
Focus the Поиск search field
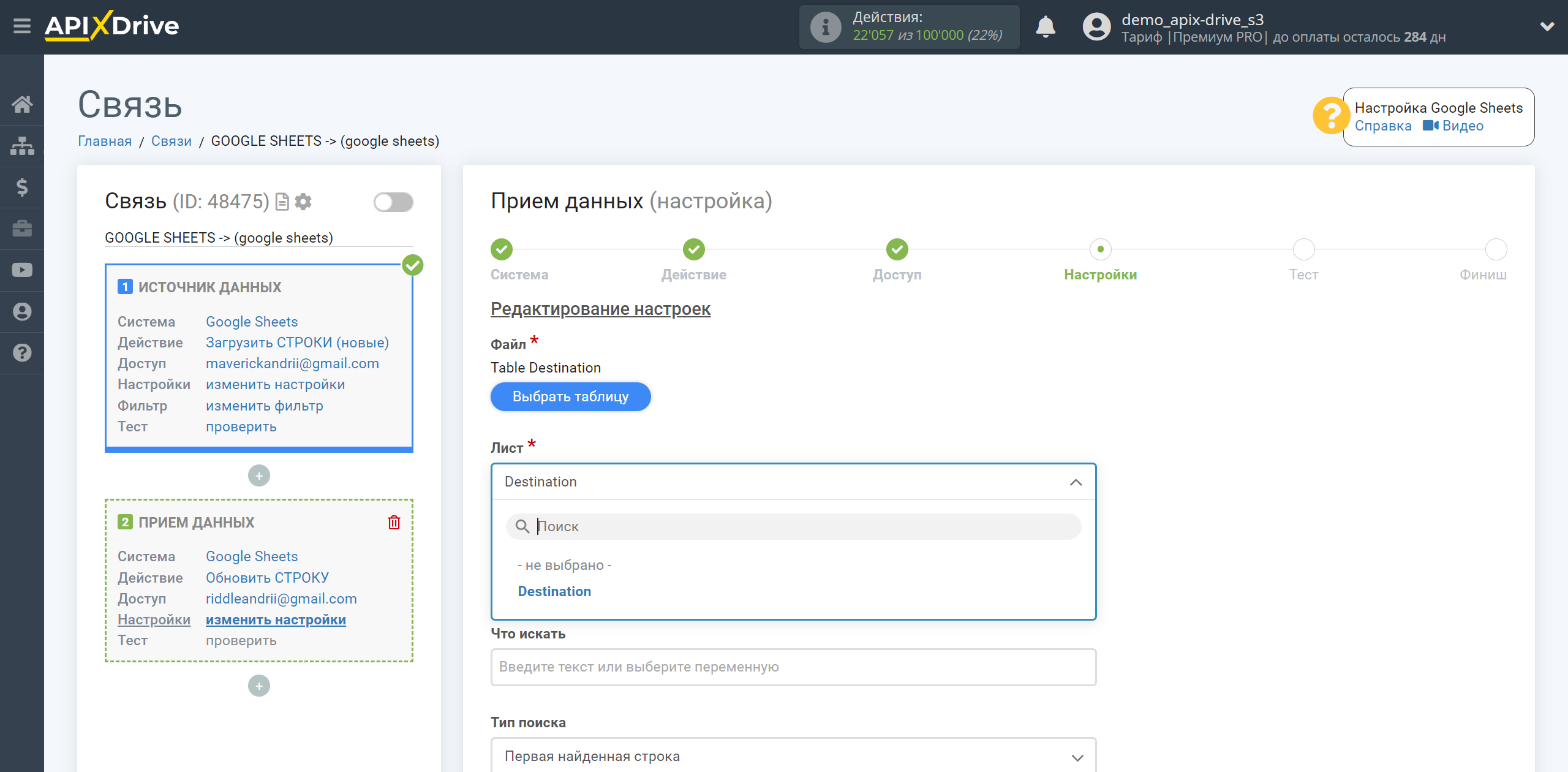coord(793,526)
